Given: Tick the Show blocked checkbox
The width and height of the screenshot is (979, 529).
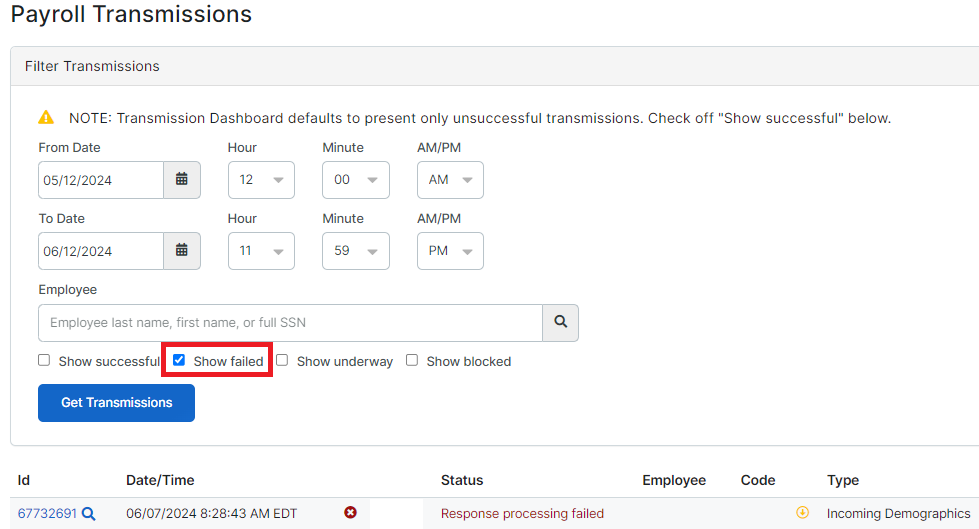Looking at the screenshot, I should click(412, 360).
